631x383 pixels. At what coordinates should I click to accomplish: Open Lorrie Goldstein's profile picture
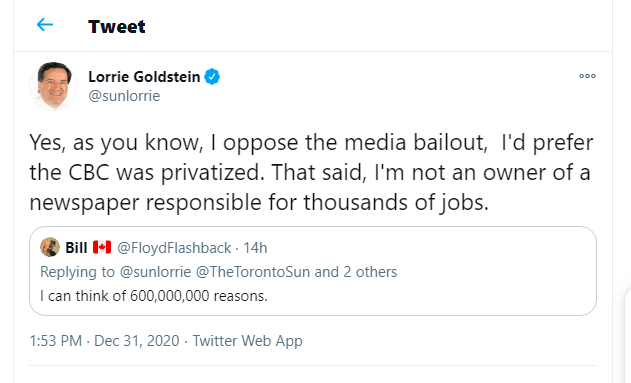(53, 86)
